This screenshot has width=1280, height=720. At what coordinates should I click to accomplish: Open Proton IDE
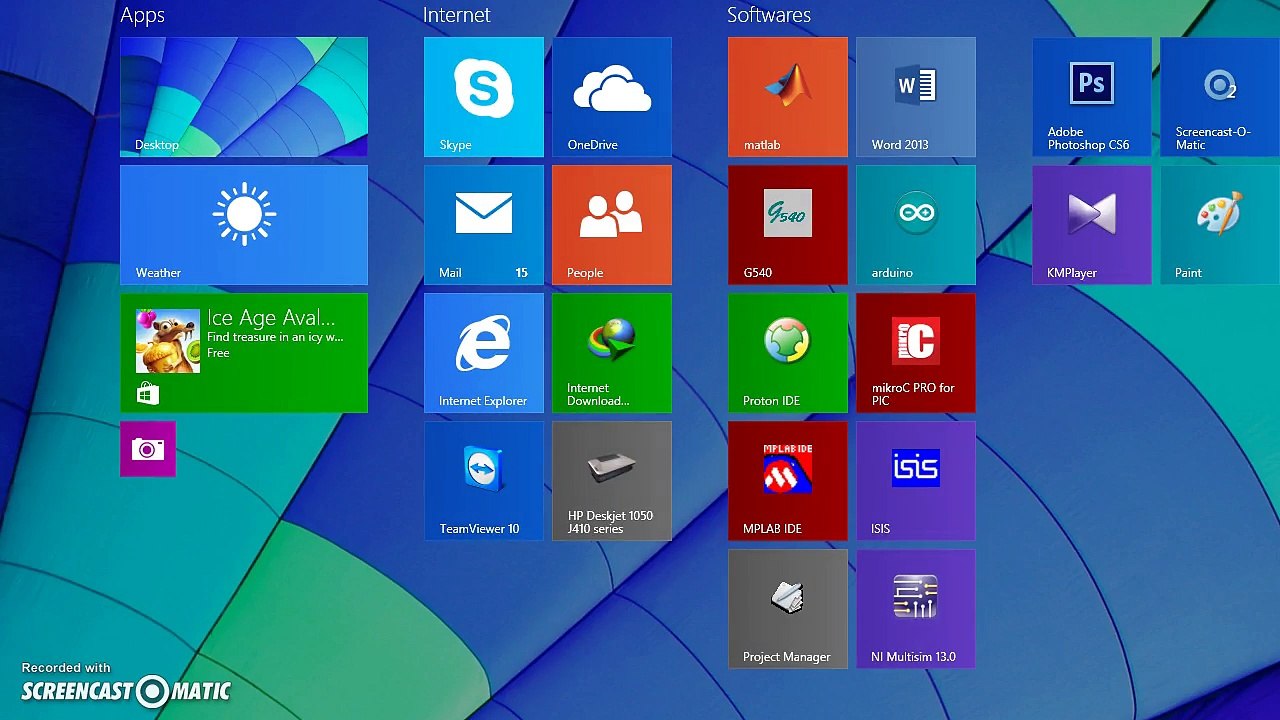coord(788,353)
